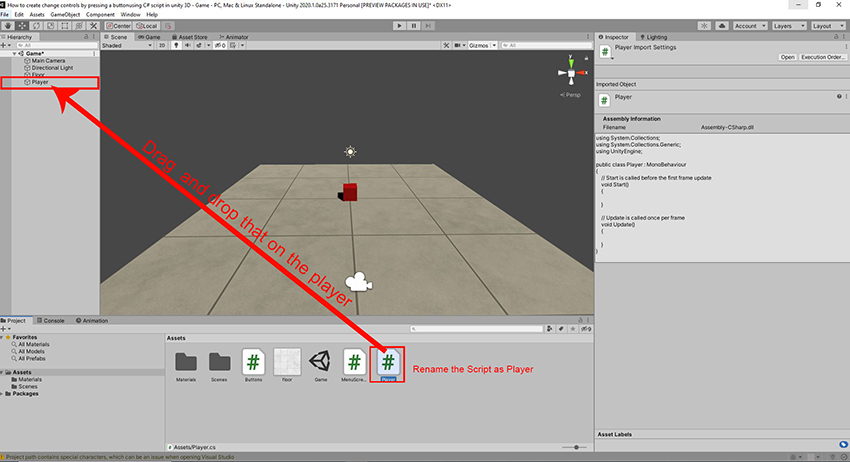Click the Open button in Inspector
Screen dimensions: 850x462
pyautogui.click(x=787, y=57)
